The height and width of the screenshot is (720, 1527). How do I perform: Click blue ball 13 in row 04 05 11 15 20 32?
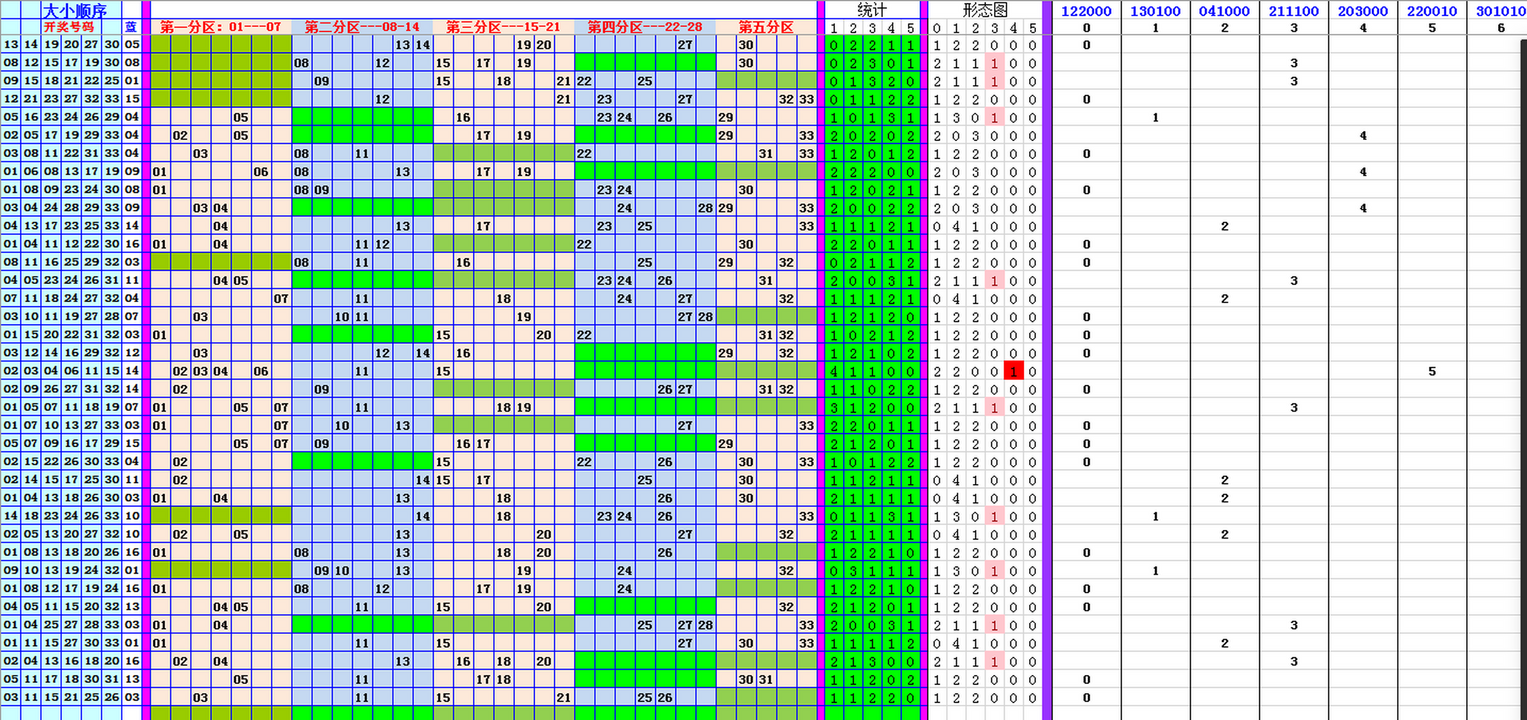tap(131, 607)
